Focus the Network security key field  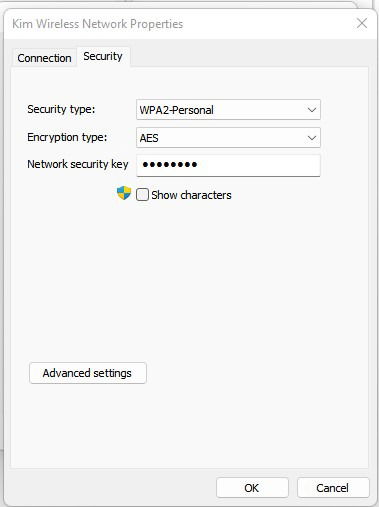pyautogui.click(x=228, y=165)
